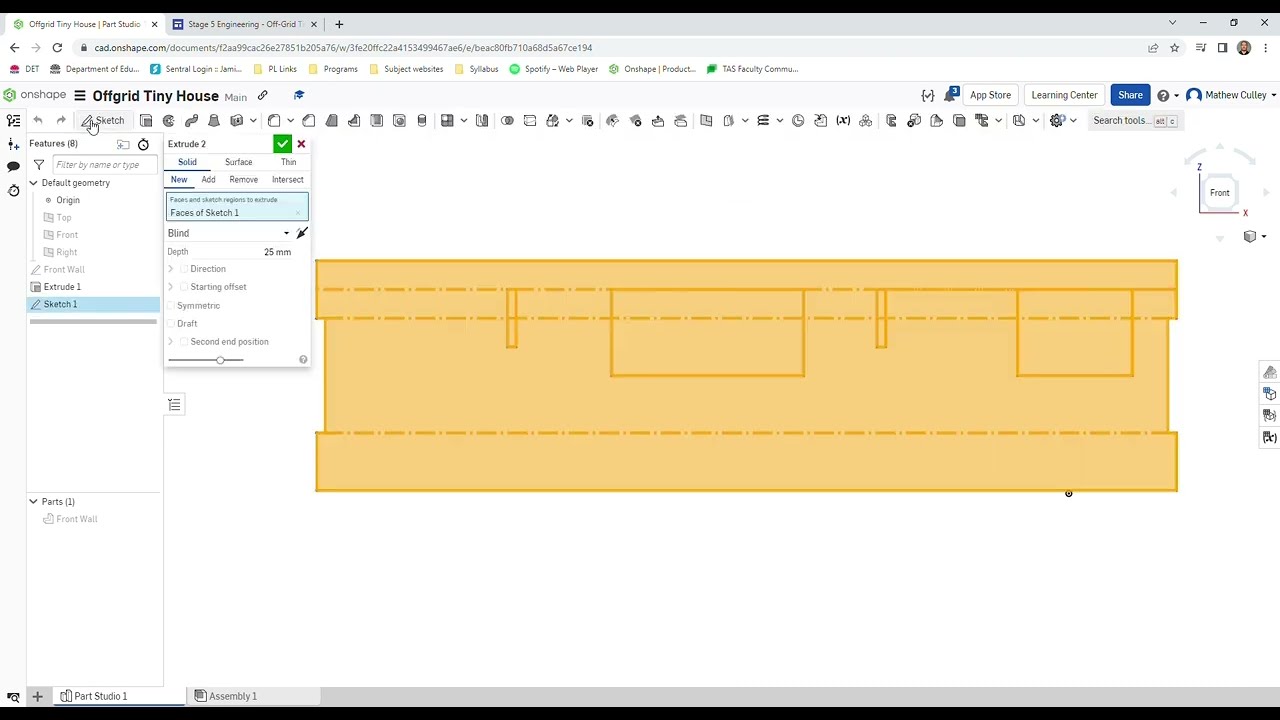Click the Filter by name or type field
Image resolution: width=1280 pixels, height=720 pixels.
(x=105, y=165)
